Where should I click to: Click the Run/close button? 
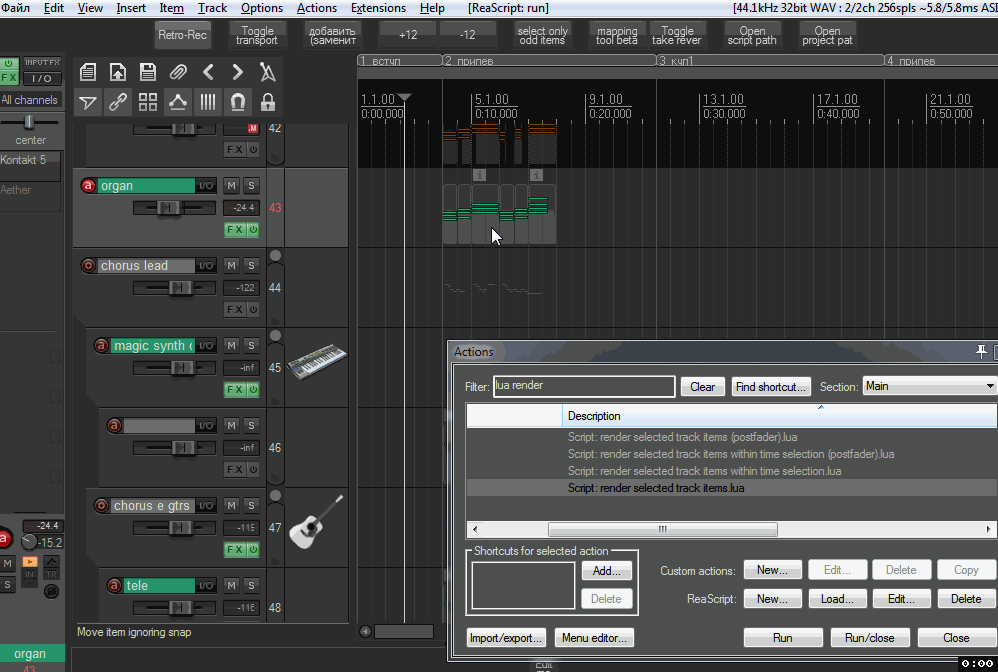click(868, 637)
